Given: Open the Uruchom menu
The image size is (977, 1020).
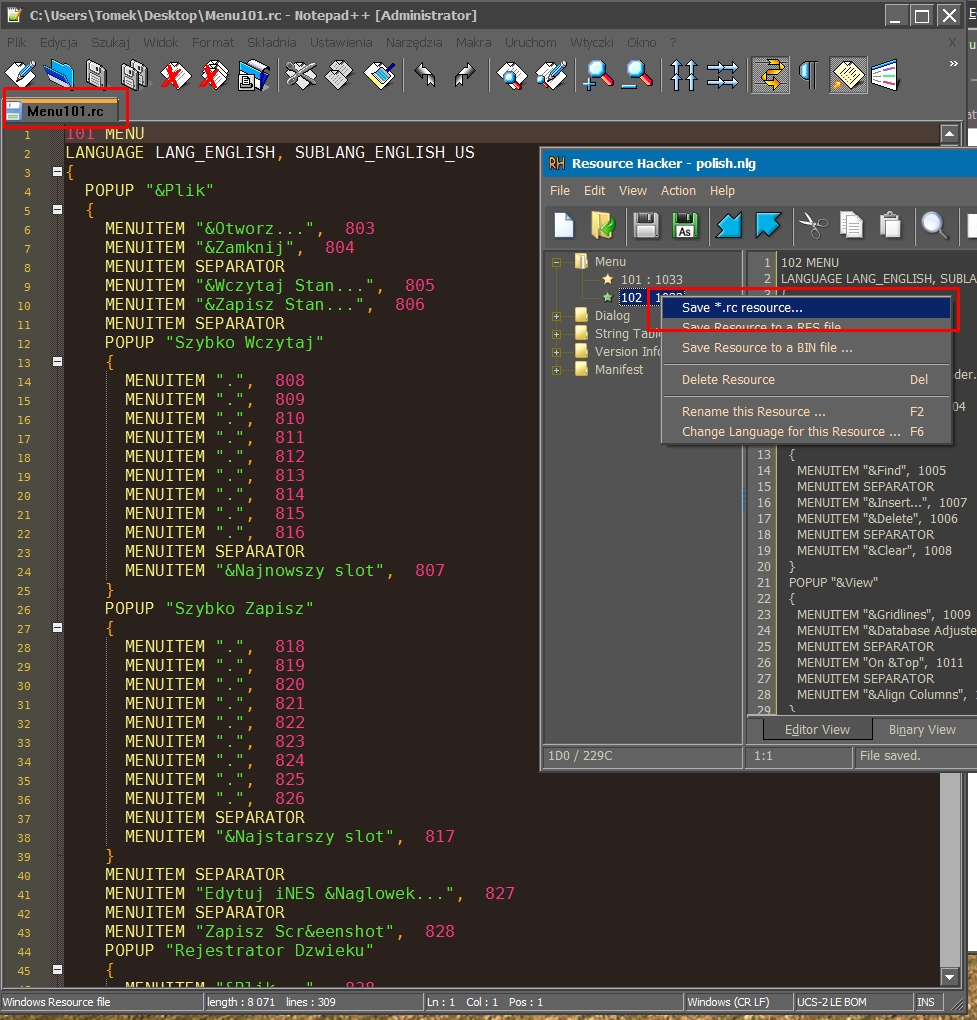Looking at the screenshot, I should (x=531, y=42).
